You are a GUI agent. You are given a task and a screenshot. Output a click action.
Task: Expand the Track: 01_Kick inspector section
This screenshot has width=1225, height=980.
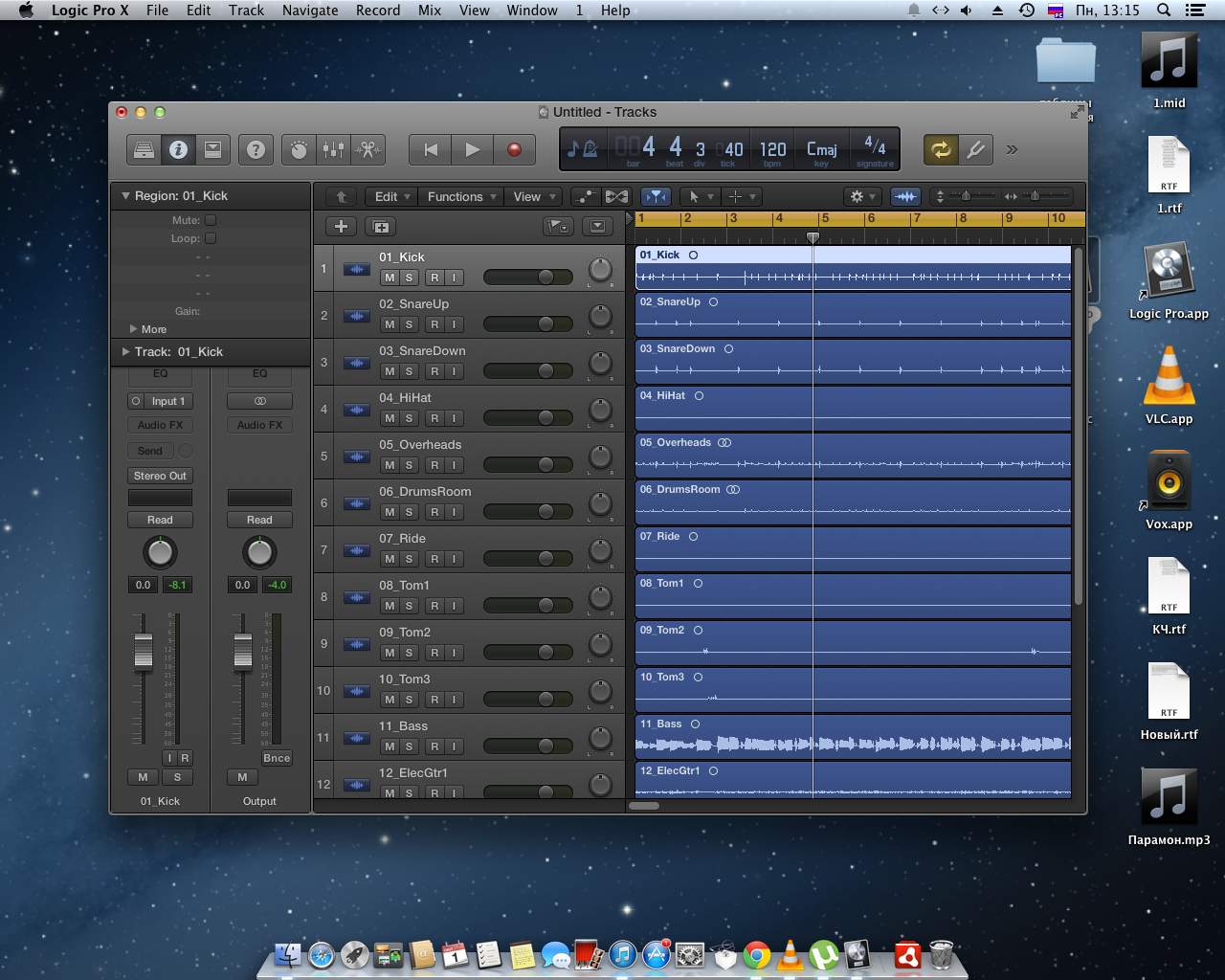[125, 351]
